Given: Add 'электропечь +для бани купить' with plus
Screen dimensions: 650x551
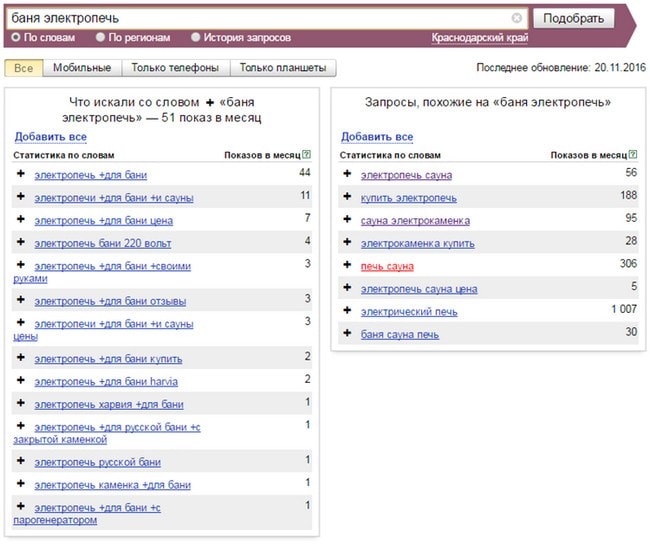Looking at the screenshot, I should (21, 358).
